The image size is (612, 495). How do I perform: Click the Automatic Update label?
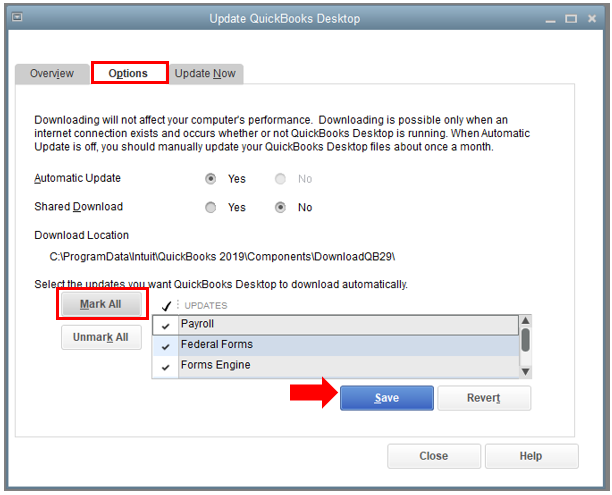click(77, 178)
